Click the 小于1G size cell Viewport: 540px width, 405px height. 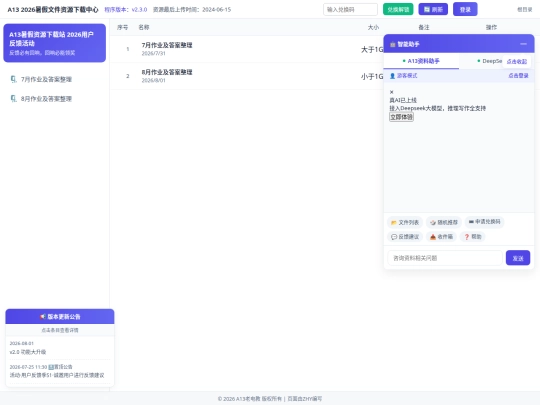pyautogui.click(x=372, y=76)
